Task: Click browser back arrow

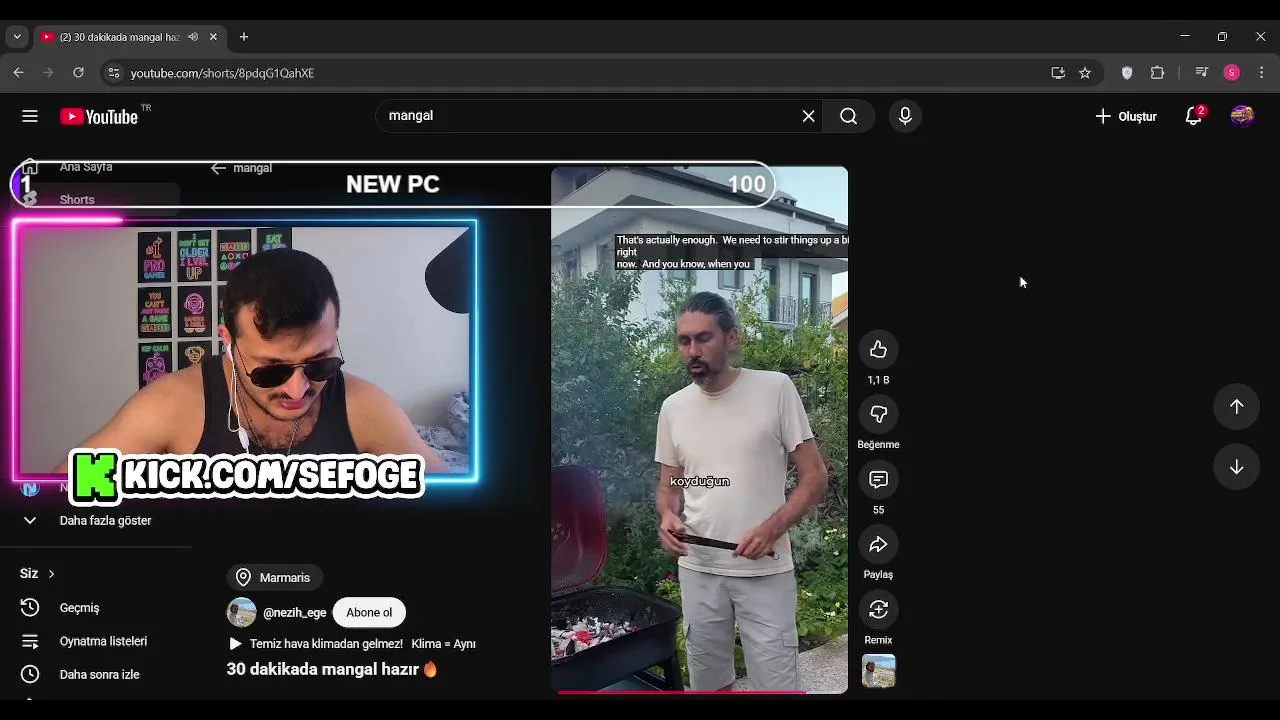Action: click(18, 73)
